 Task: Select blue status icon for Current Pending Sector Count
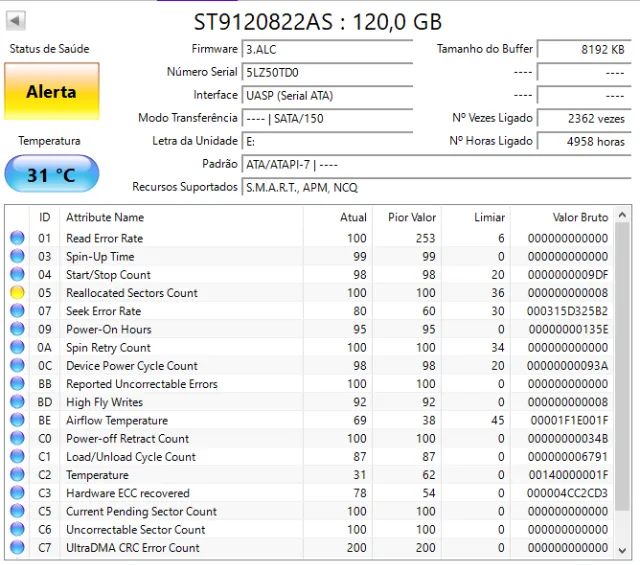pyautogui.click(x=17, y=511)
